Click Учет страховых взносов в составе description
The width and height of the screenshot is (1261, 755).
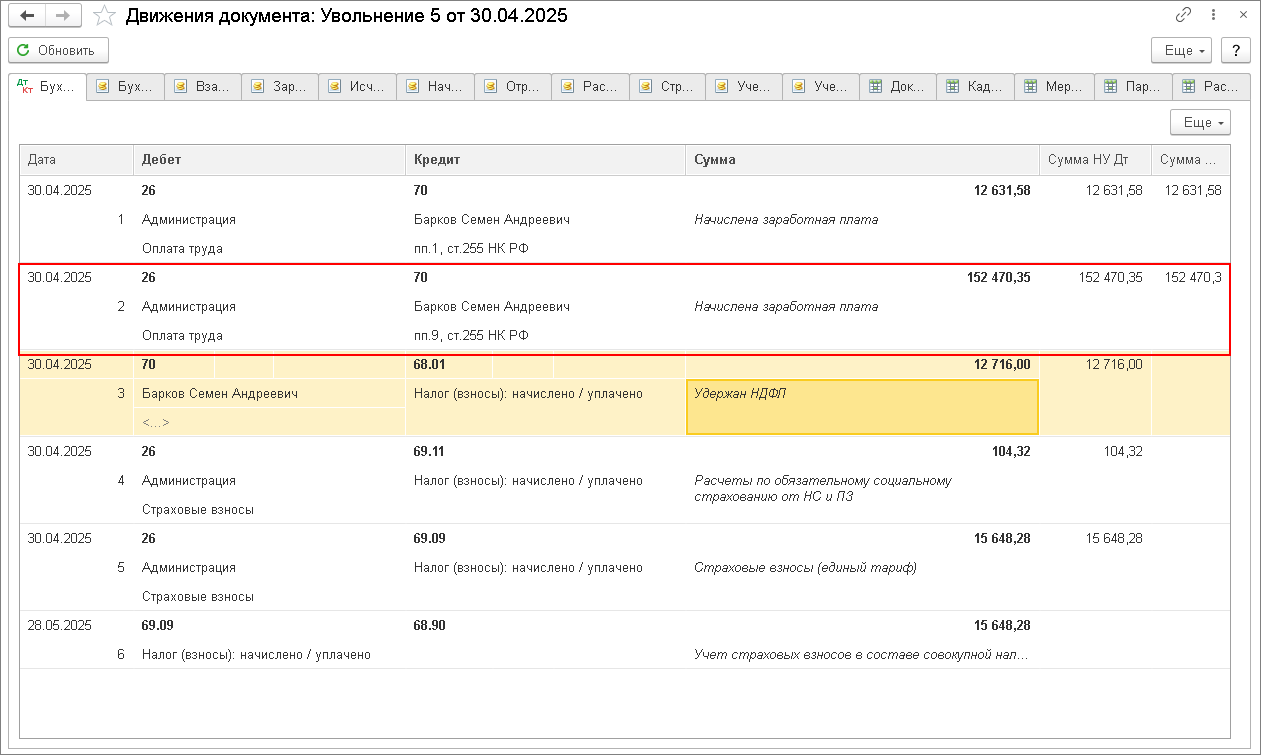click(861, 654)
